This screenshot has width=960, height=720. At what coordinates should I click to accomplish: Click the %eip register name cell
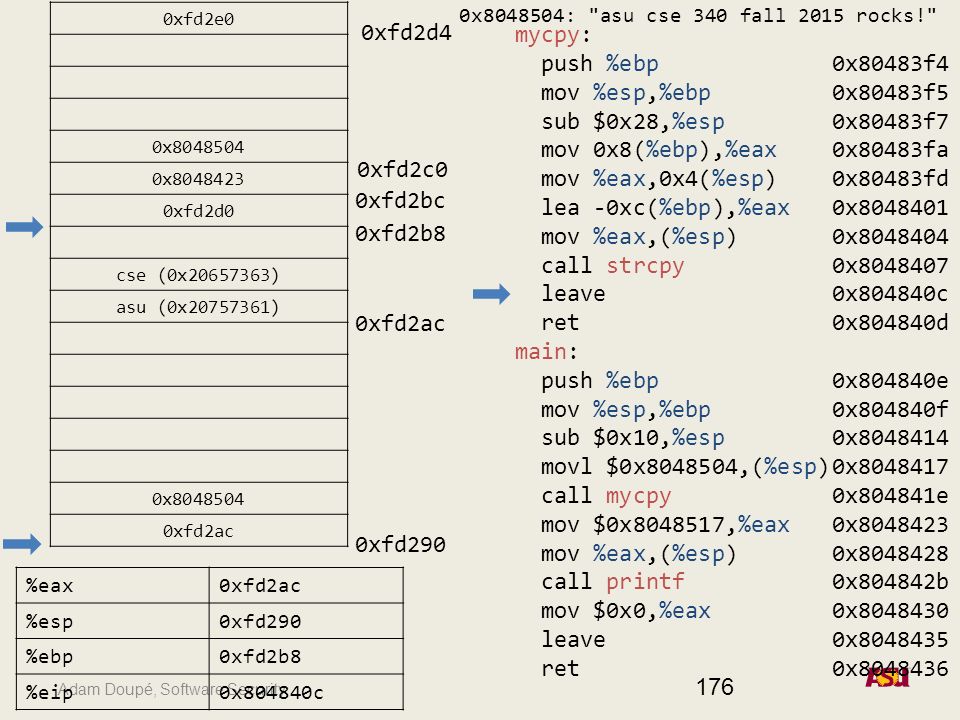113,692
